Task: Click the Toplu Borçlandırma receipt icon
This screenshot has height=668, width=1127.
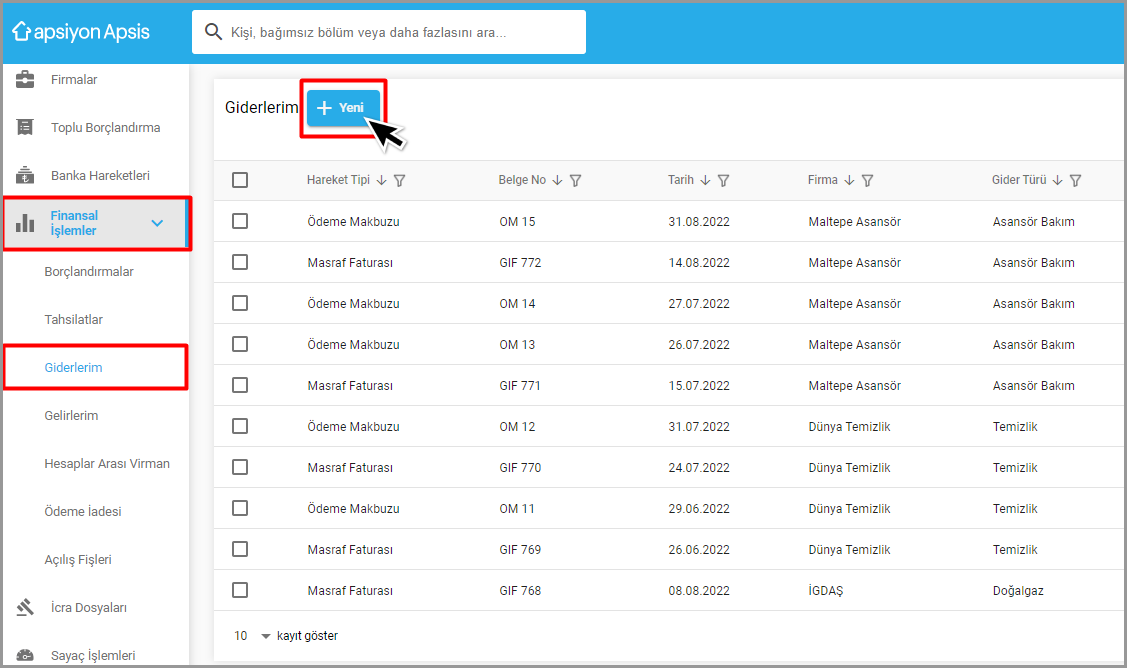Action: [25, 127]
